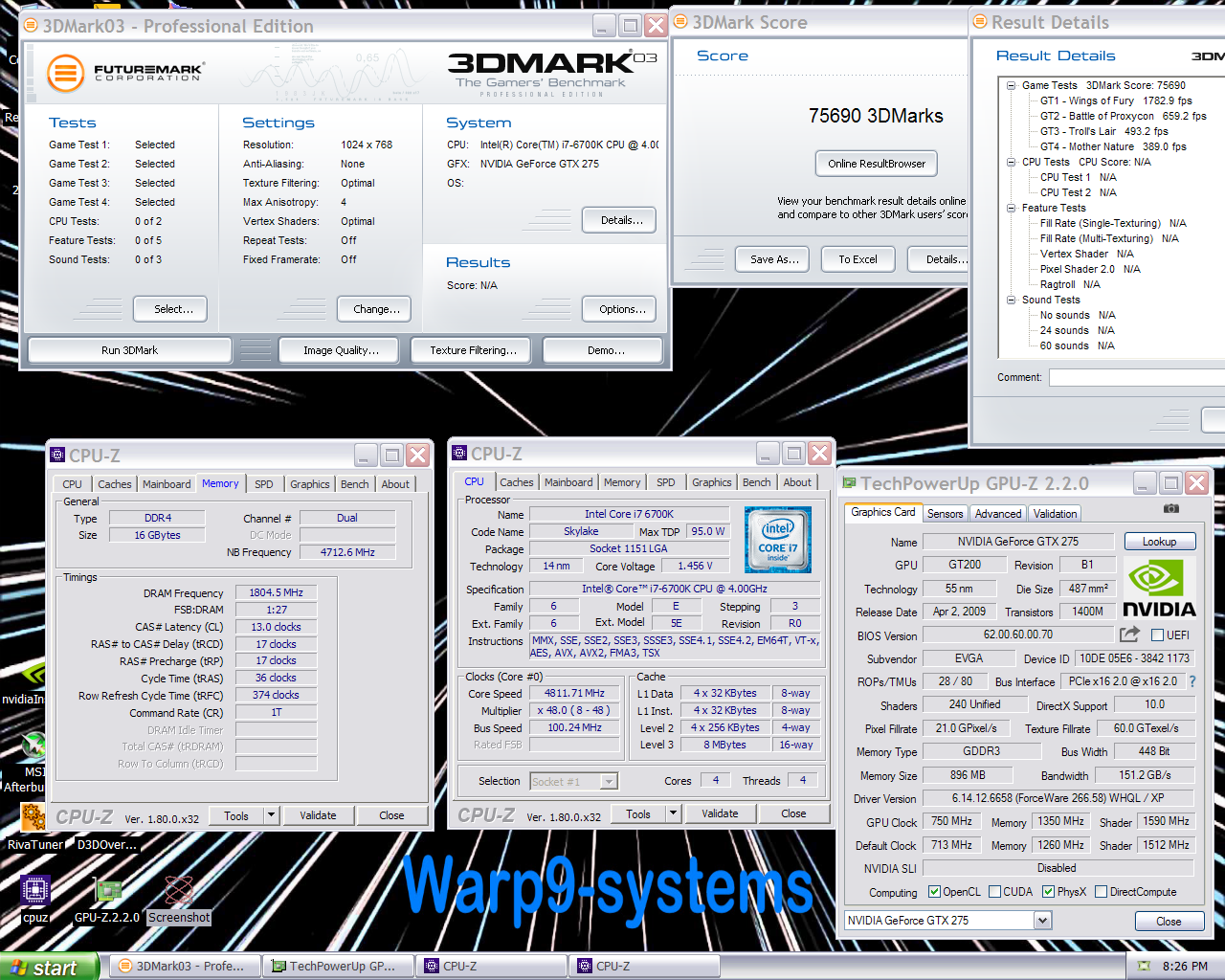Click the 75690 3DMarks score text

coord(876,116)
